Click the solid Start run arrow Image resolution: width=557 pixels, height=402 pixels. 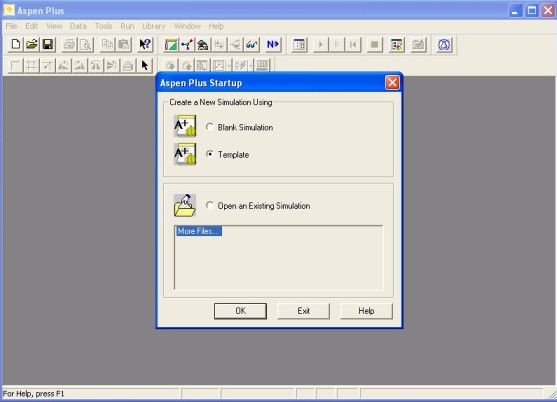(x=320, y=45)
